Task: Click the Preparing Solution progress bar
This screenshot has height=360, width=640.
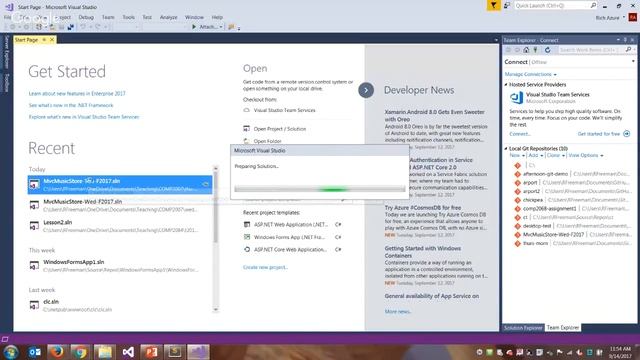Action: (x=320, y=189)
